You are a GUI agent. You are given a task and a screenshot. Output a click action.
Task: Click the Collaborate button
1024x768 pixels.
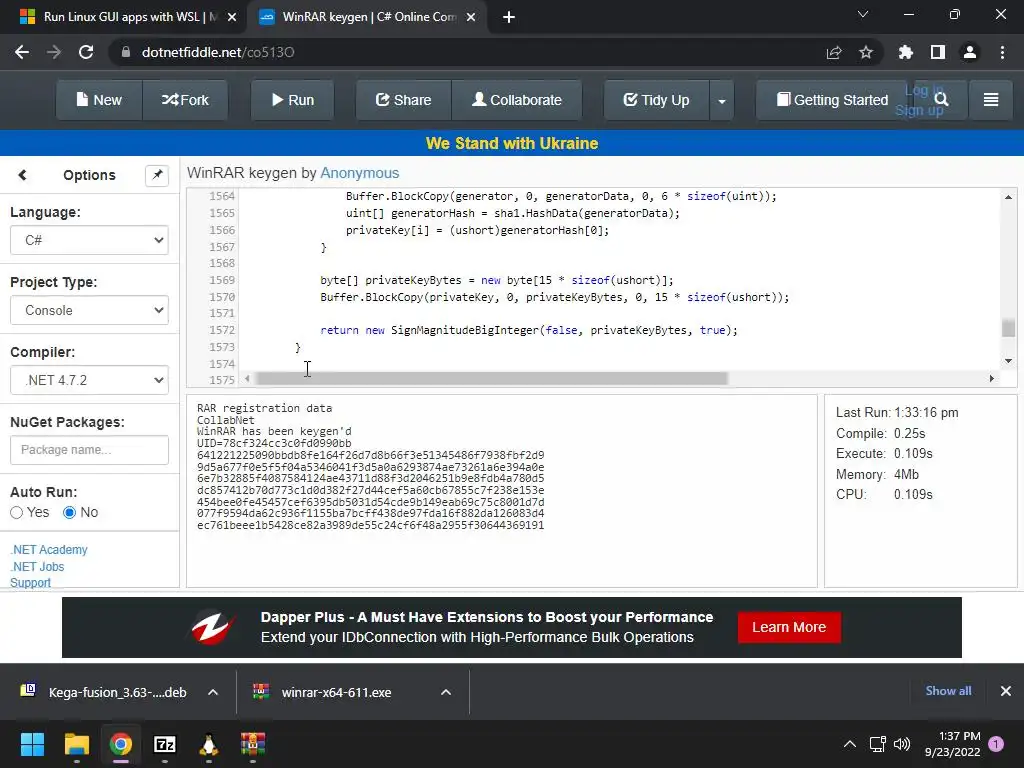(x=517, y=100)
